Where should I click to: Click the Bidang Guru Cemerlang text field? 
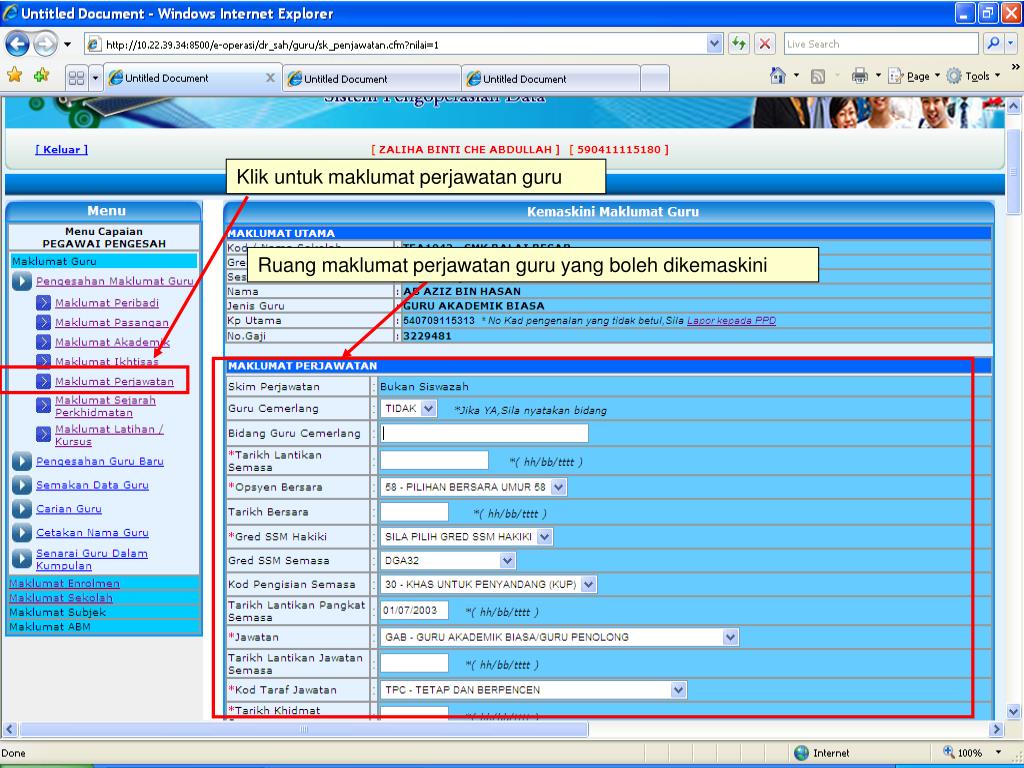[484, 433]
